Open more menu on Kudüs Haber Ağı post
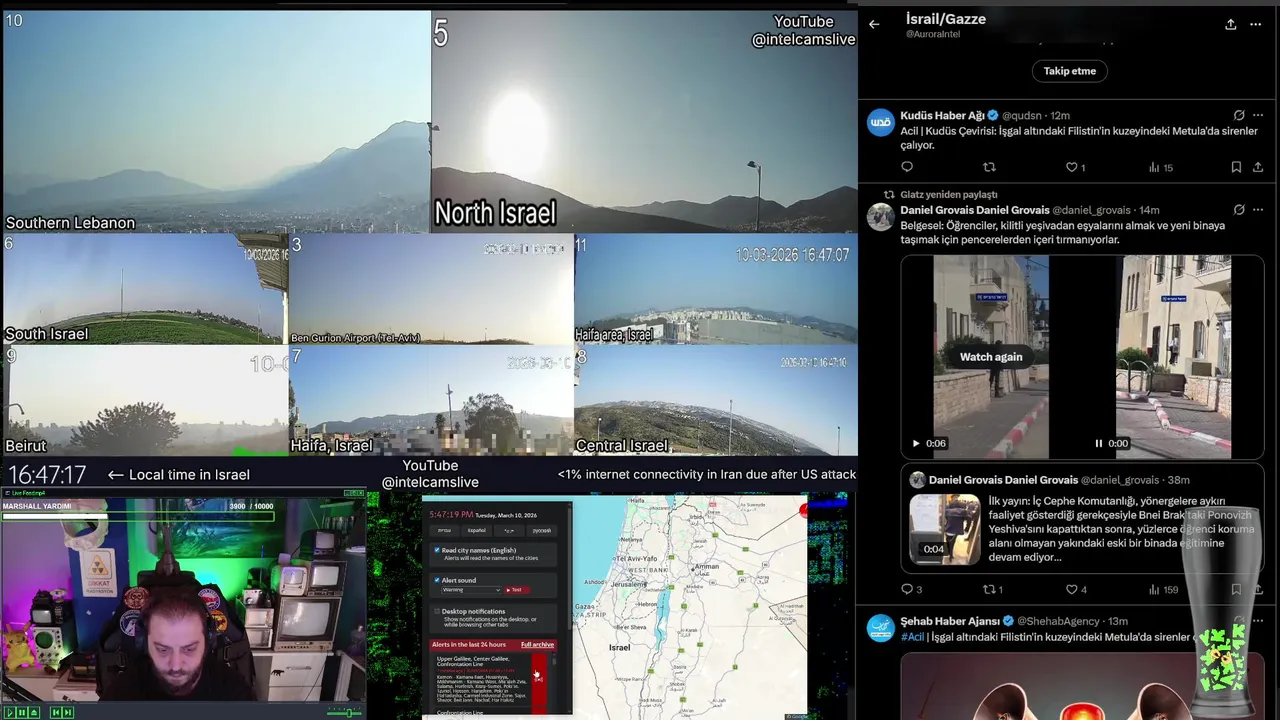1280x720 pixels. click(1258, 116)
